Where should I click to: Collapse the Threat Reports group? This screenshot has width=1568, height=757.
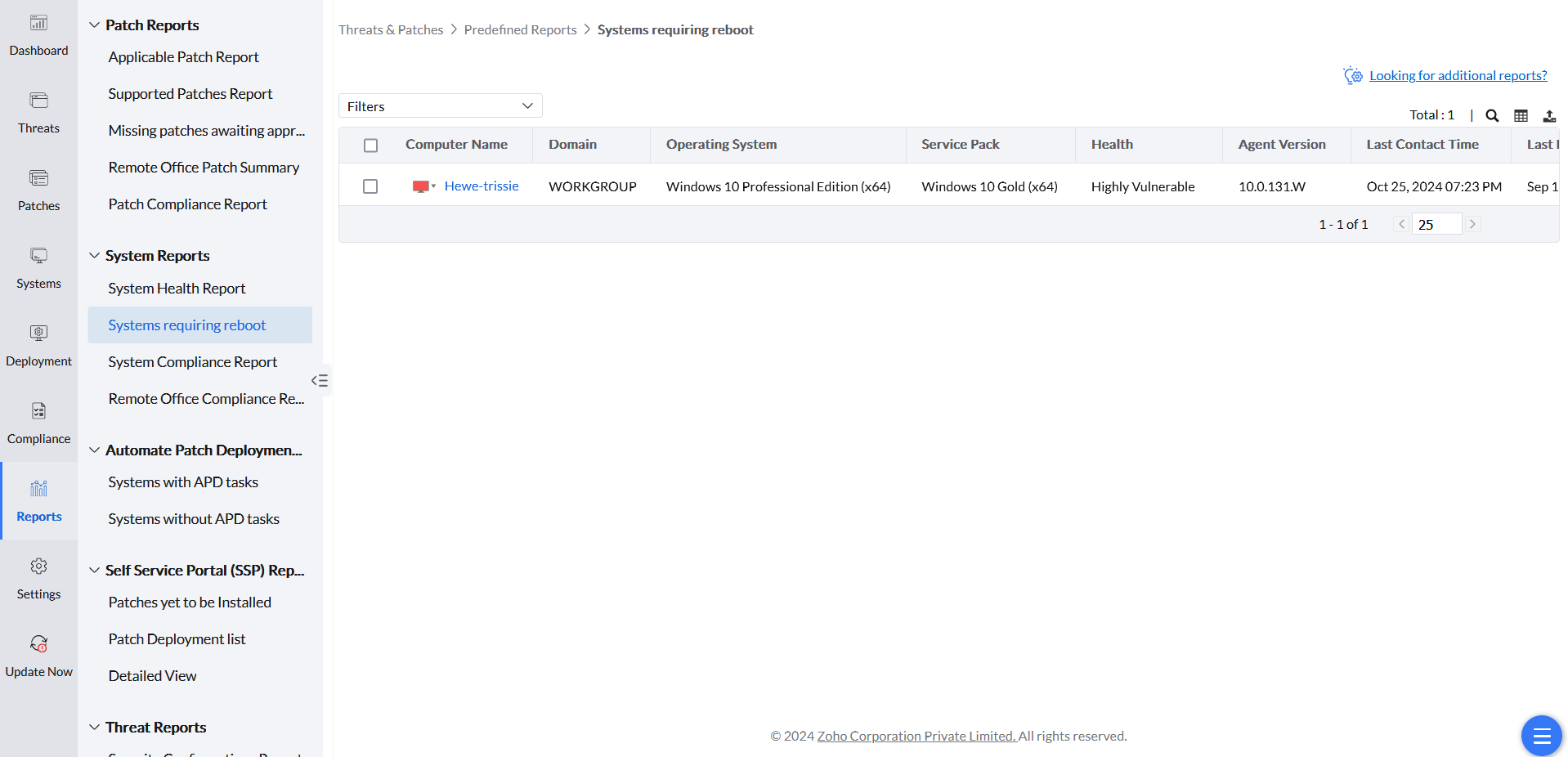pos(95,728)
